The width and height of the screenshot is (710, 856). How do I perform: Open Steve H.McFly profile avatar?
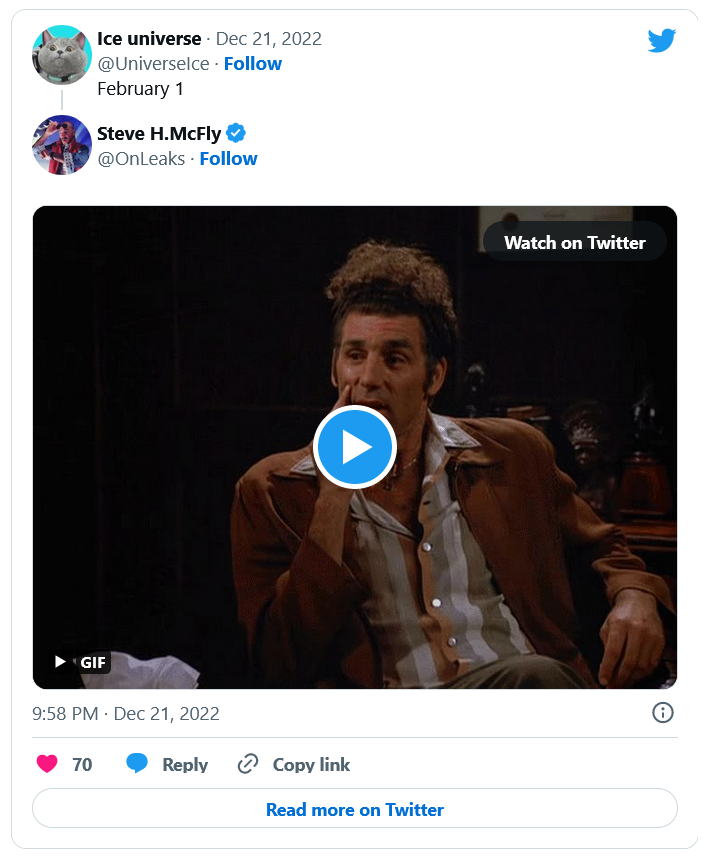coord(62,145)
